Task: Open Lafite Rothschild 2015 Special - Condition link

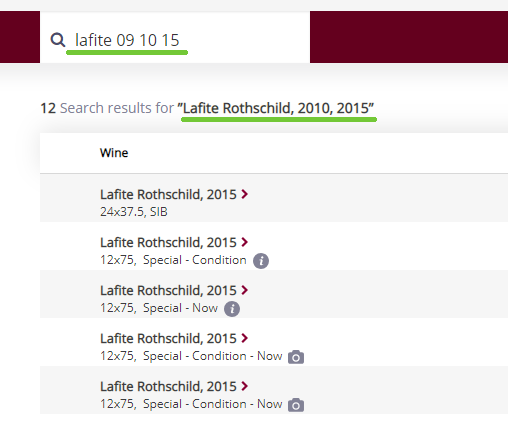Action: tap(168, 242)
